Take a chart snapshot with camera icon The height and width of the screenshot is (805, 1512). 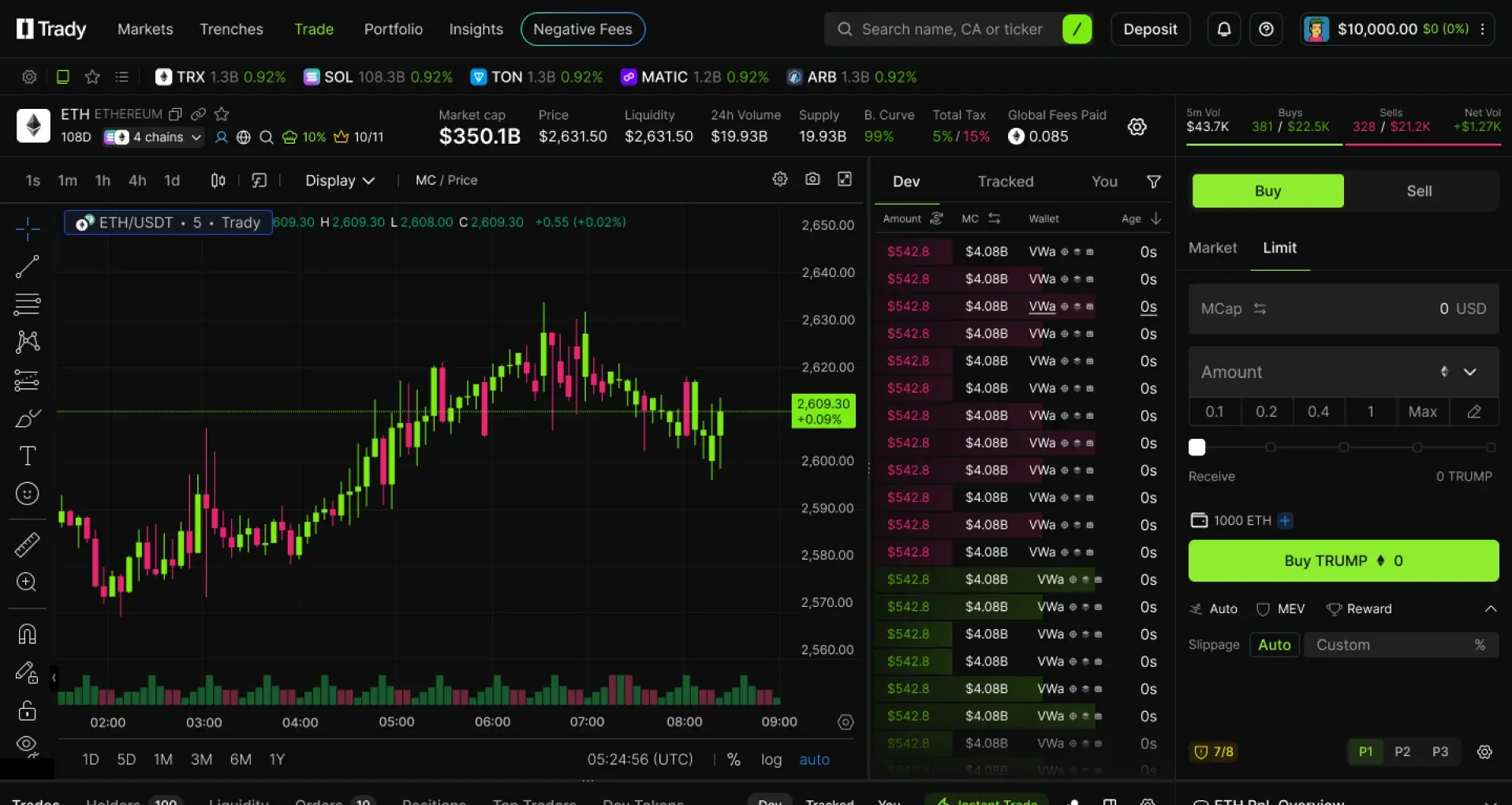coord(812,179)
